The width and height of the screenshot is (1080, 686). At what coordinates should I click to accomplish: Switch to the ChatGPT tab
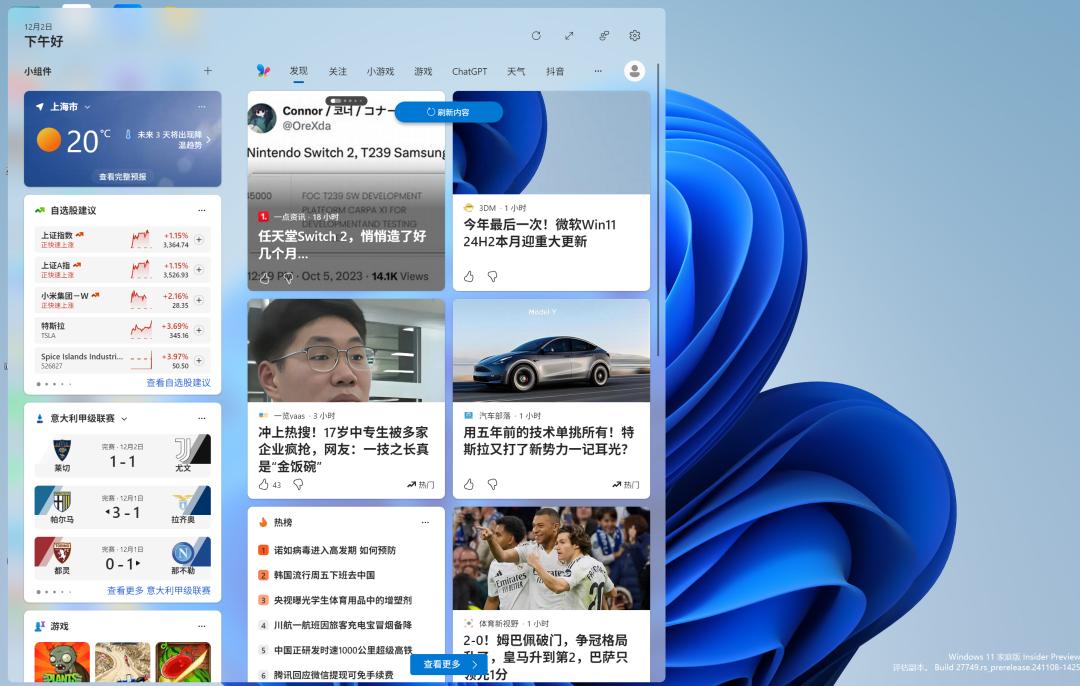pyautogui.click(x=469, y=72)
